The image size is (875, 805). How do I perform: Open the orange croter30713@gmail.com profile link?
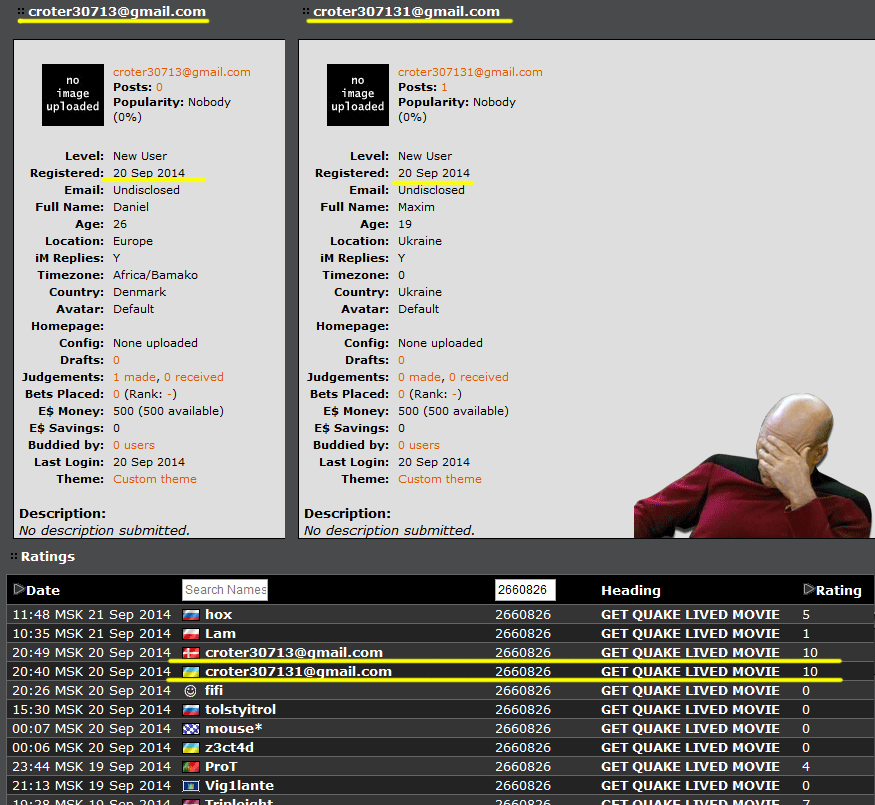(x=181, y=72)
